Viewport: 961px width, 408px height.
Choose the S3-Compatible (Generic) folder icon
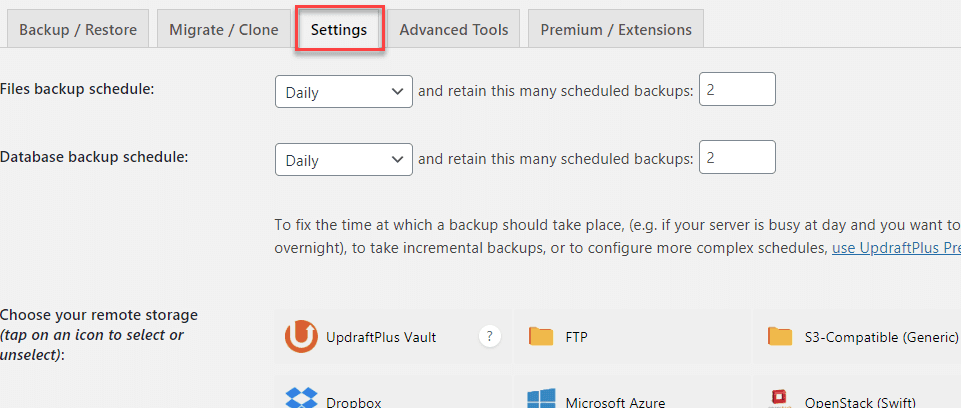click(x=780, y=336)
